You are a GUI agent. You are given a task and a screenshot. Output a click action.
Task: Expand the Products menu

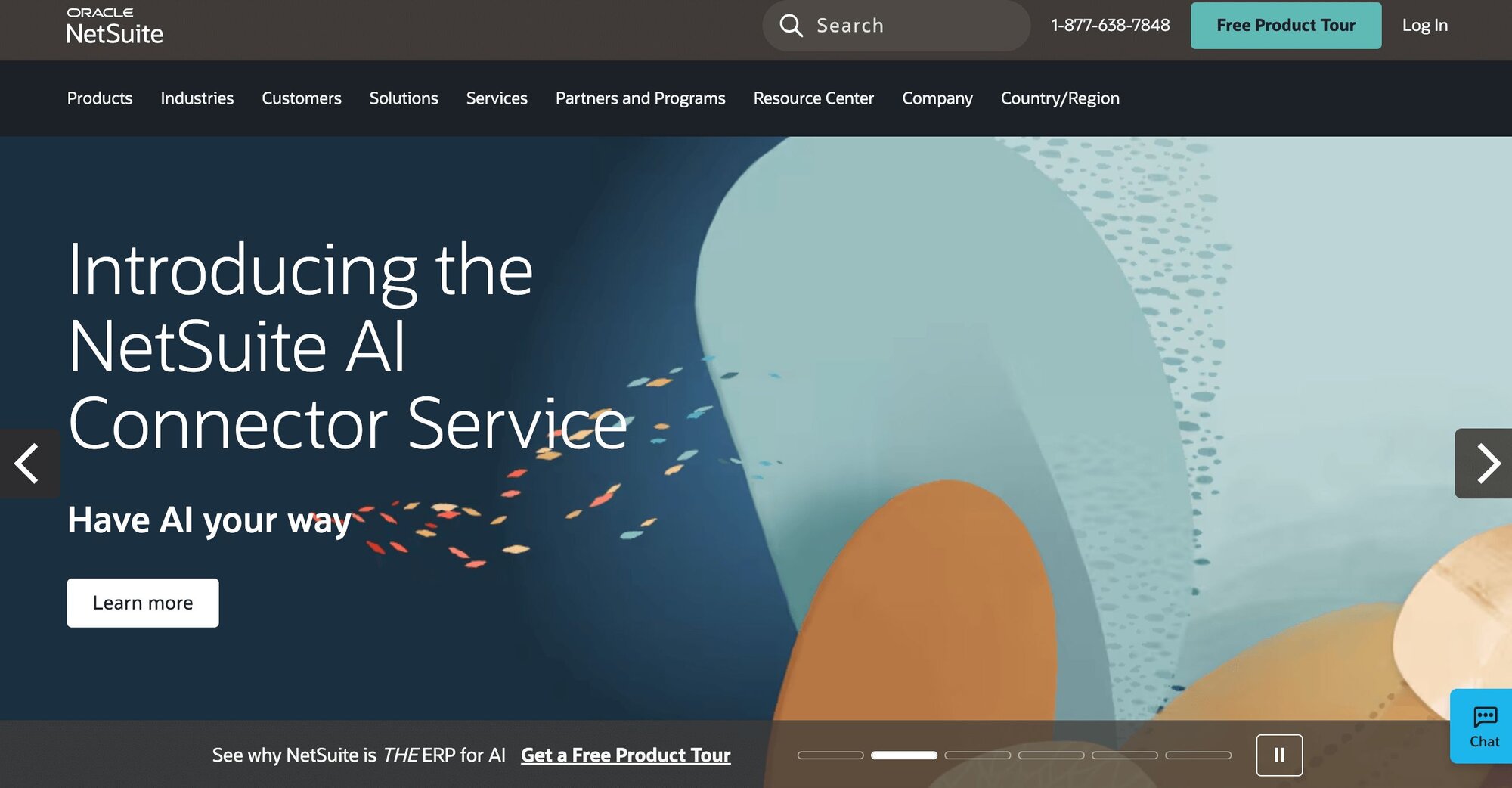100,98
